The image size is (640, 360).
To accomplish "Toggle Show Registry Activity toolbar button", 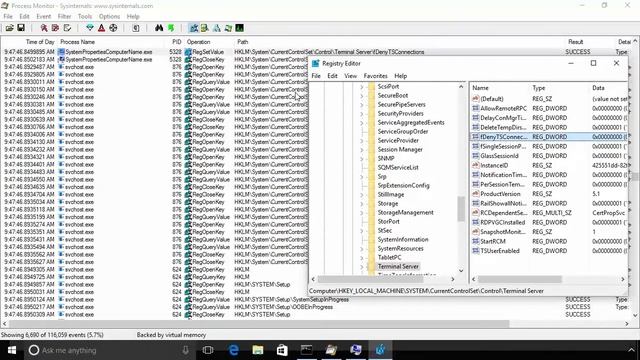I will tap(193, 28).
